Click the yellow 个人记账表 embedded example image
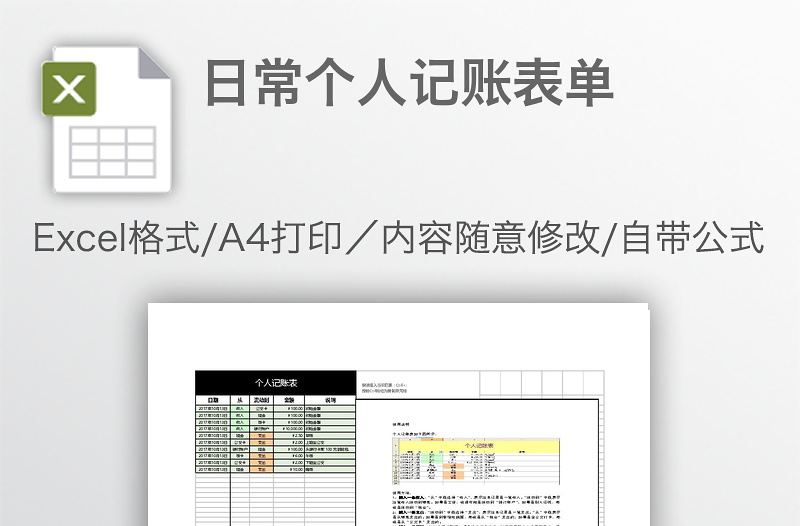 pyautogui.click(x=476, y=461)
